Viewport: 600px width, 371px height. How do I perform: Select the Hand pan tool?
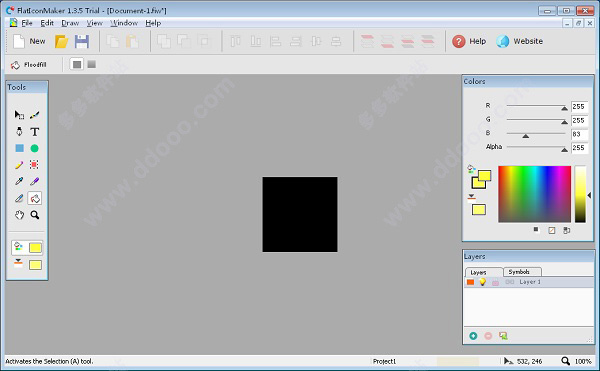(19, 215)
